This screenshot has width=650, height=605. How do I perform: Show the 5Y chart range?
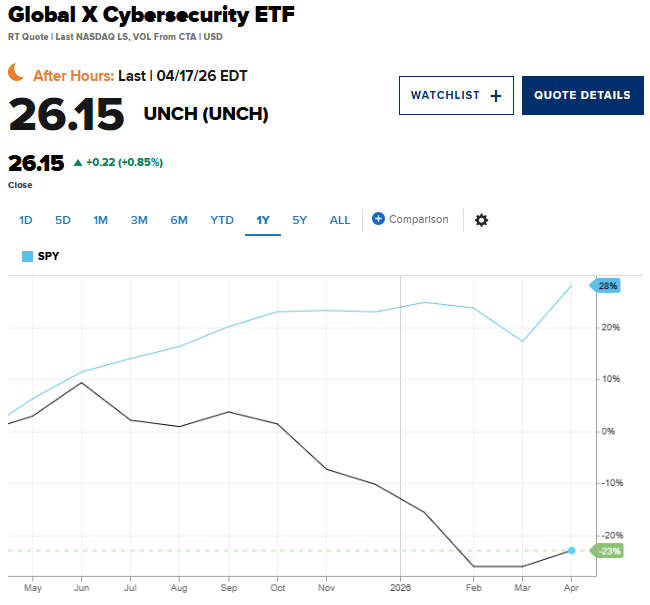(x=300, y=220)
